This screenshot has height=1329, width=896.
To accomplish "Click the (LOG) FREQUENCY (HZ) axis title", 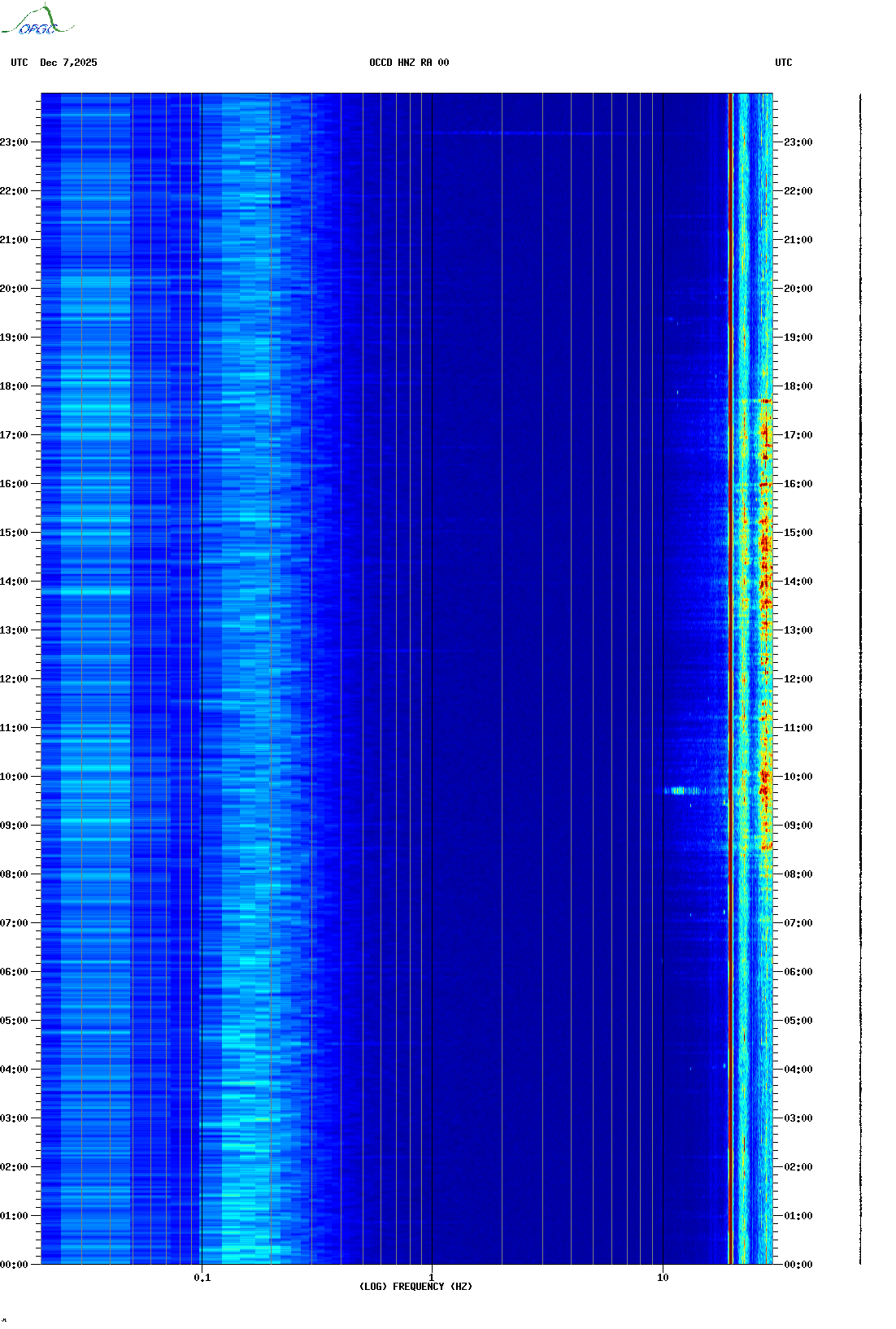I will click(x=415, y=1287).
